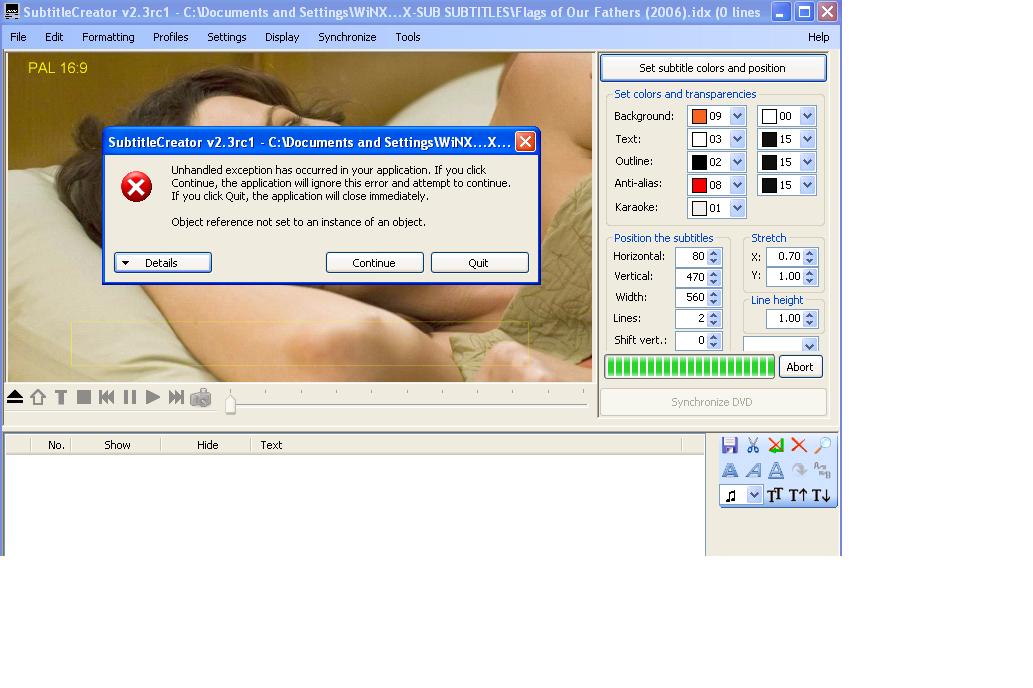This screenshot has width=1033, height=688.
Task: Open search with the magnifier icon
Action: click(822, 445)
